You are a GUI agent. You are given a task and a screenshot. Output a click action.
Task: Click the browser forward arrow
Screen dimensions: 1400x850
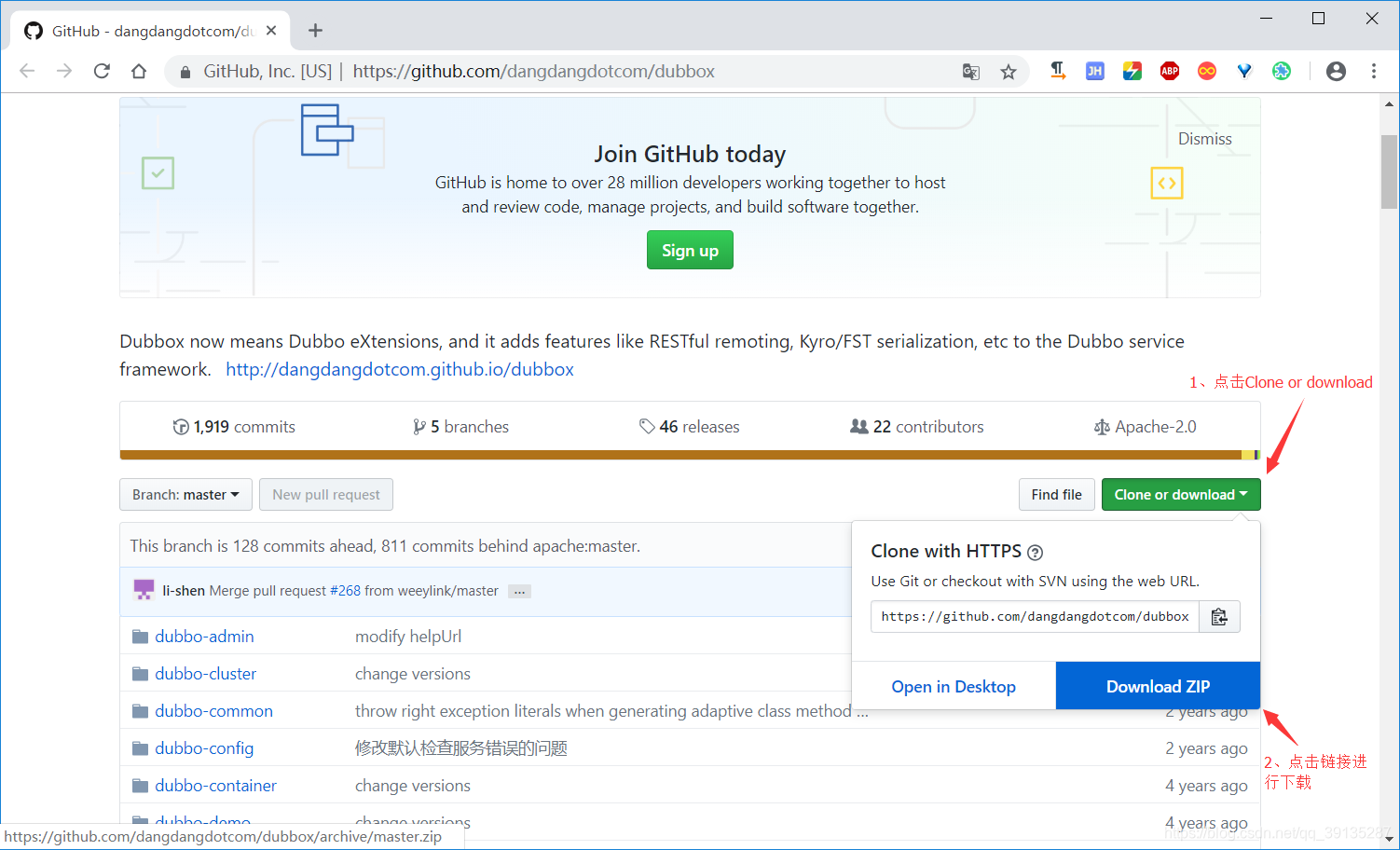click(x=64, y=71)
